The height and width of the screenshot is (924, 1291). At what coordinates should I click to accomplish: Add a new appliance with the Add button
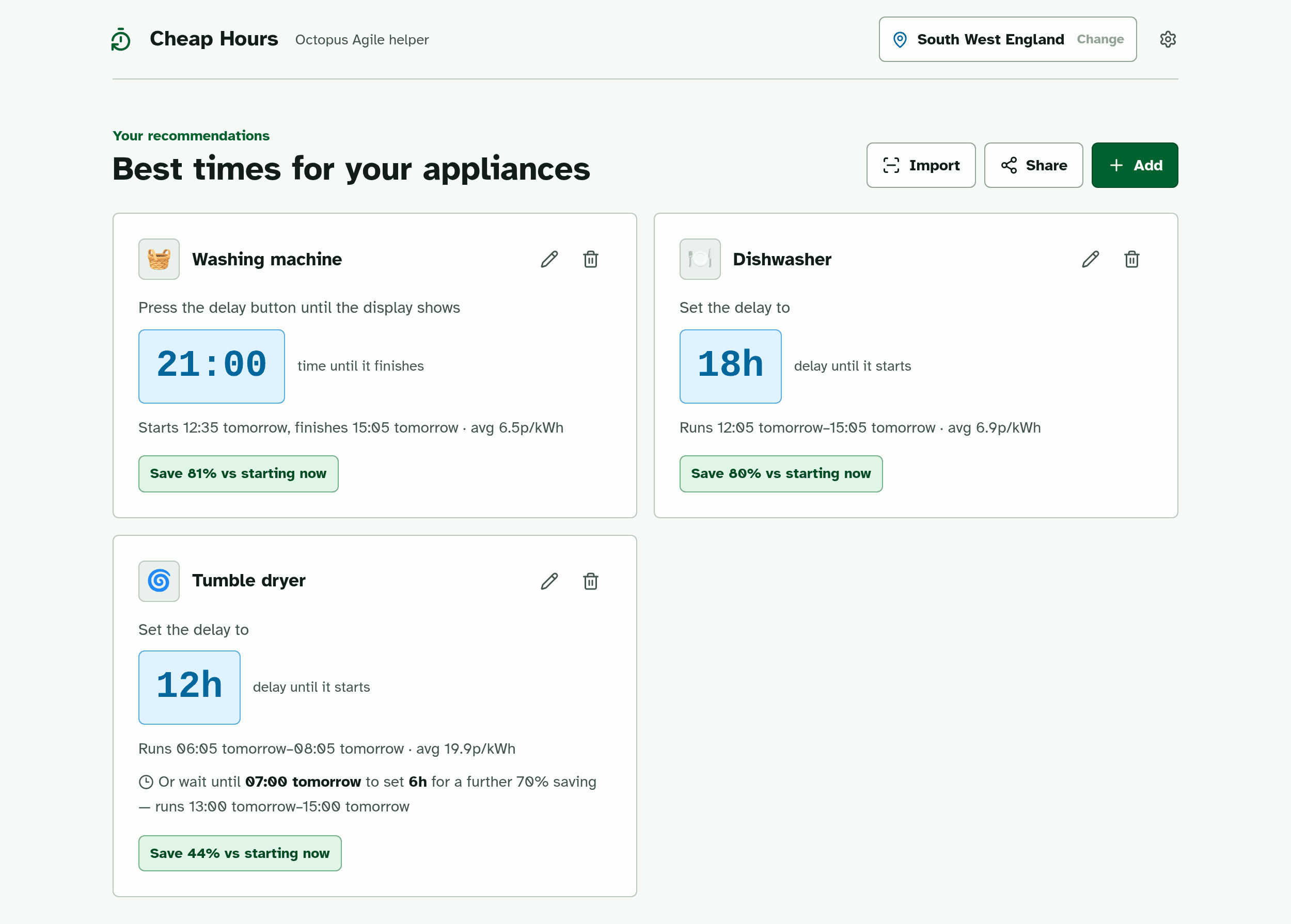pos(1134,165)
